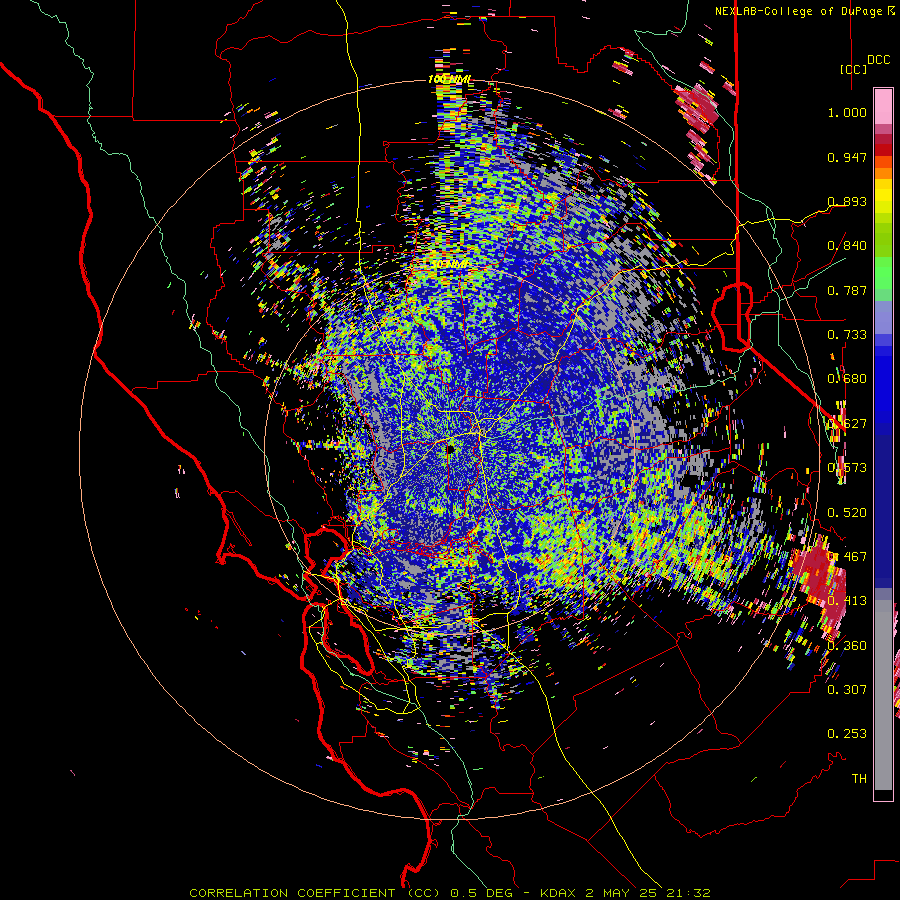Select the 0.680 scale value
The image size is (900, 900).
(x=847, y=379)
